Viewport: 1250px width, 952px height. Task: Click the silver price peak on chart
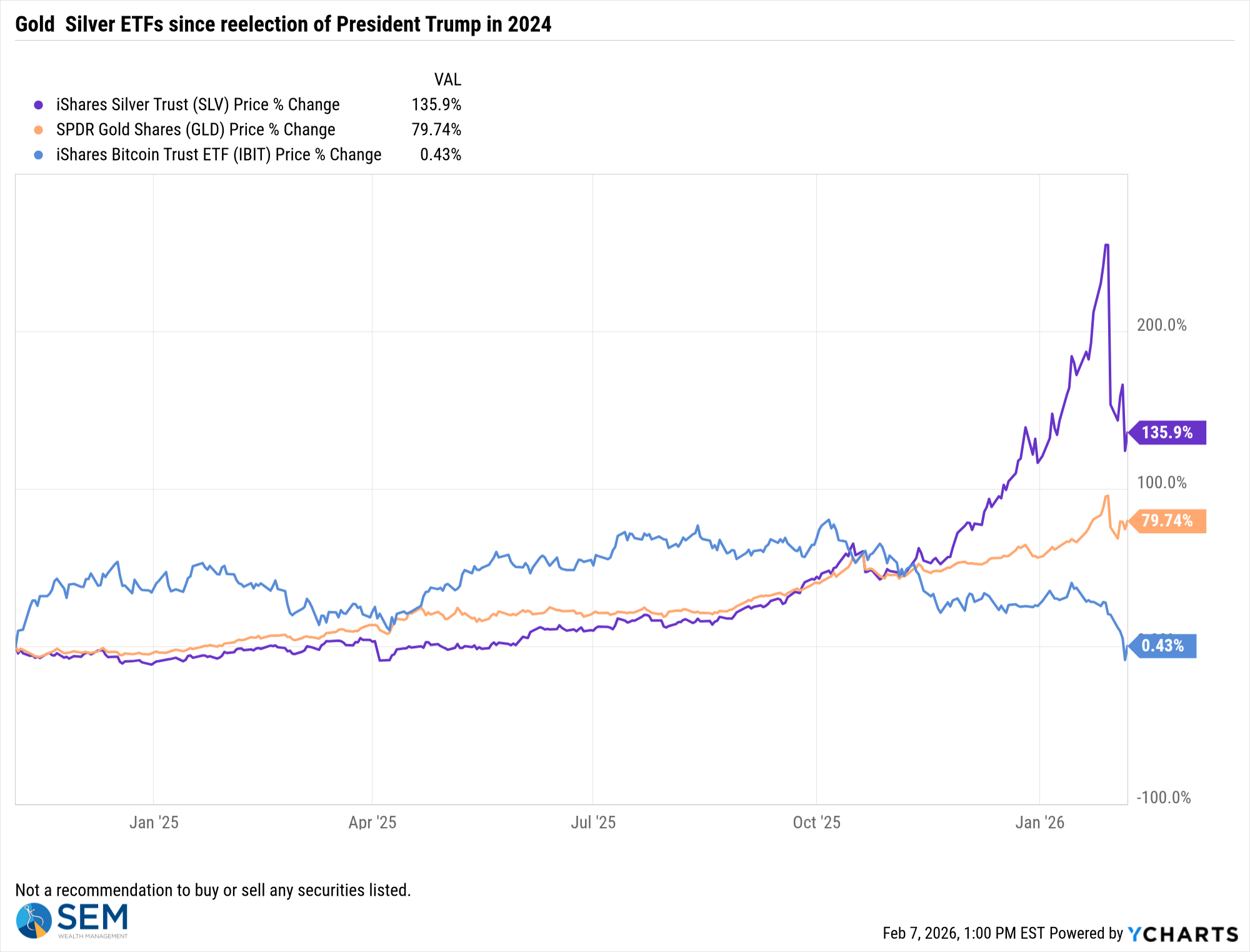(x=1107, y=245)
